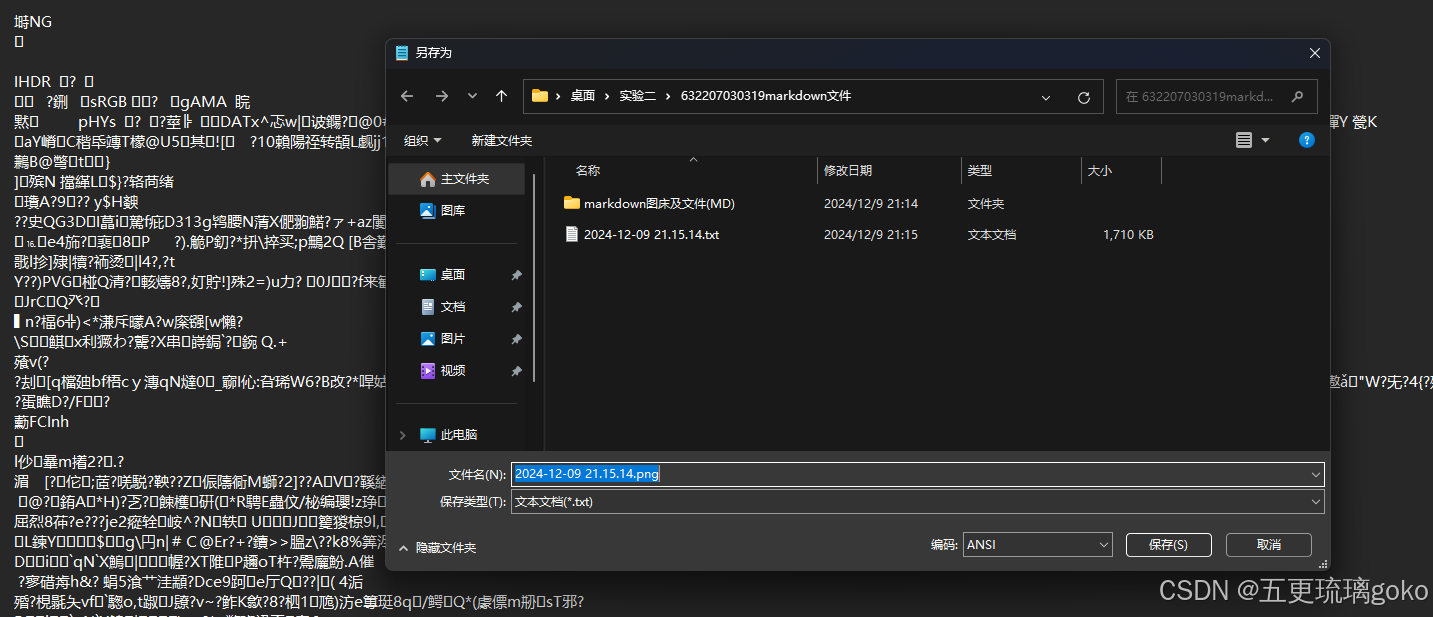Image resolution: width=1433 pixels, height=617 pixels.
Task: Open the view options dropdown arrow
Action: tap(1265, 141)
